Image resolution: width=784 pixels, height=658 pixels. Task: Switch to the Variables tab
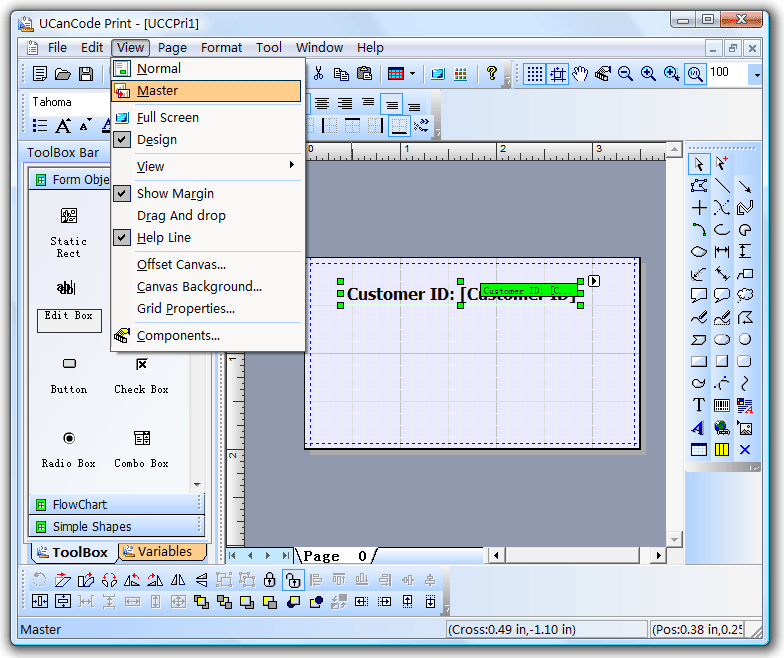pyautogui.click(x=162, y=552)
